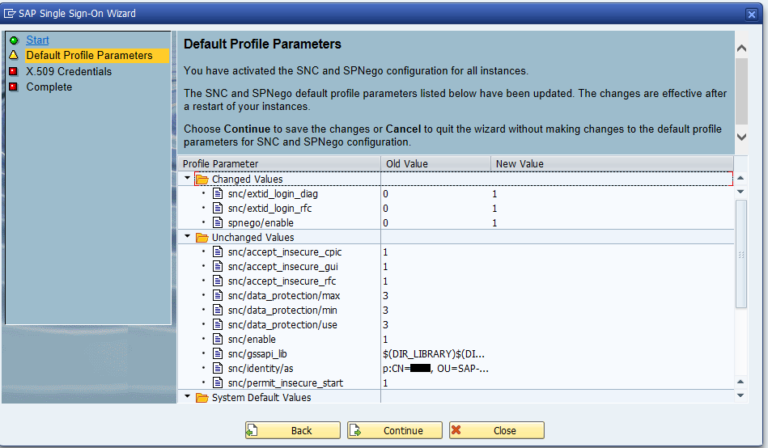Collapse the System Default Values node
The image size is (768, 448).
click(x=187, y=397)
